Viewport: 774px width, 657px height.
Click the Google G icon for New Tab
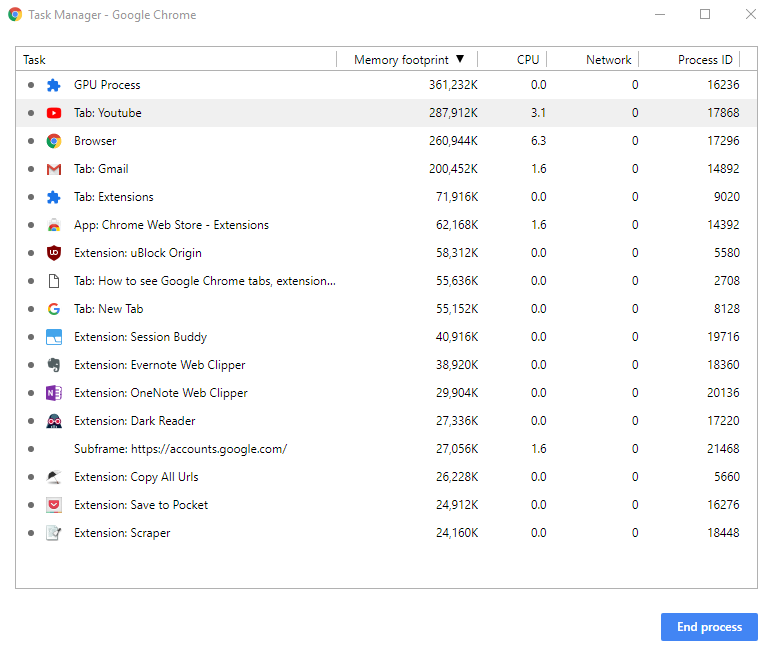click(x=54, y=309)
